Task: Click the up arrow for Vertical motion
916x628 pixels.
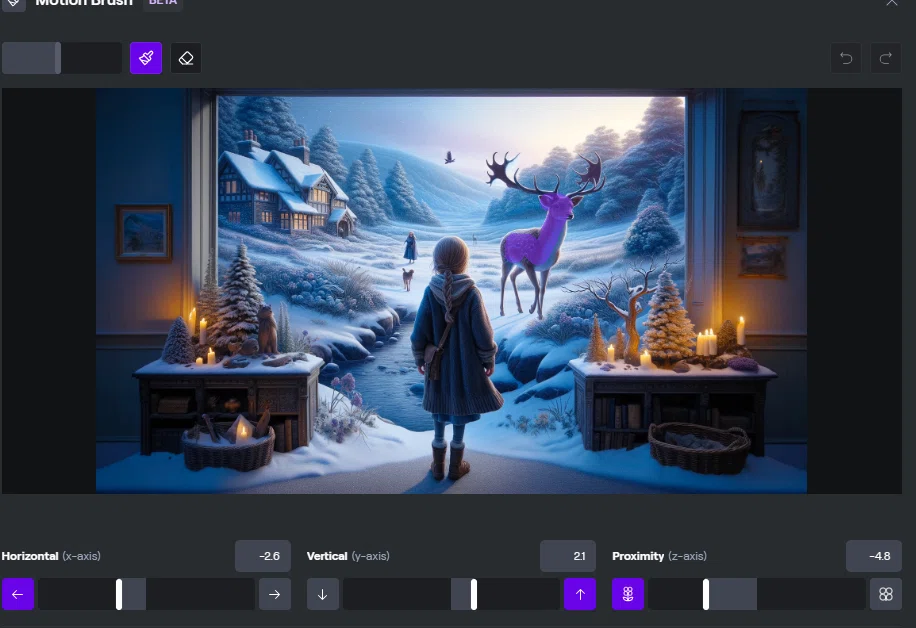Action: point(580,594)
